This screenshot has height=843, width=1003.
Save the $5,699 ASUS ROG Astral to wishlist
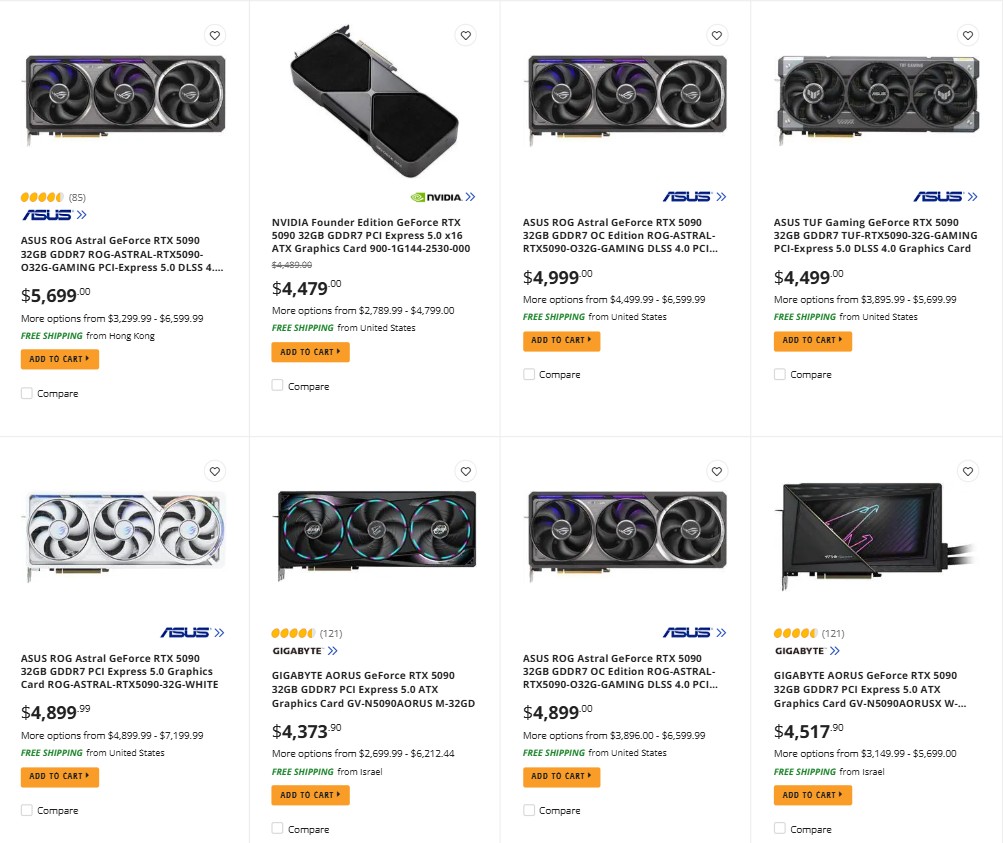pyautogui.click(x=214, y=35)
